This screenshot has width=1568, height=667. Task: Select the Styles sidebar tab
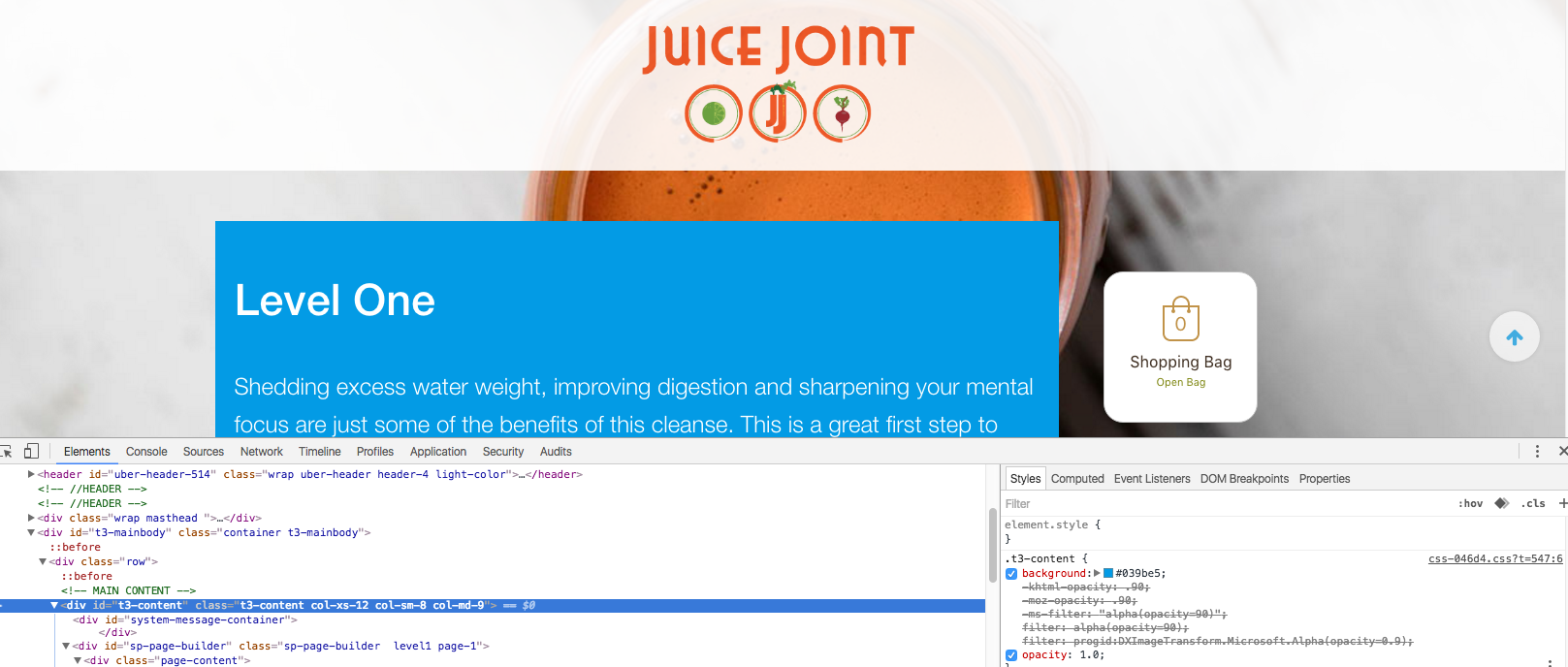pos(1025,479)
